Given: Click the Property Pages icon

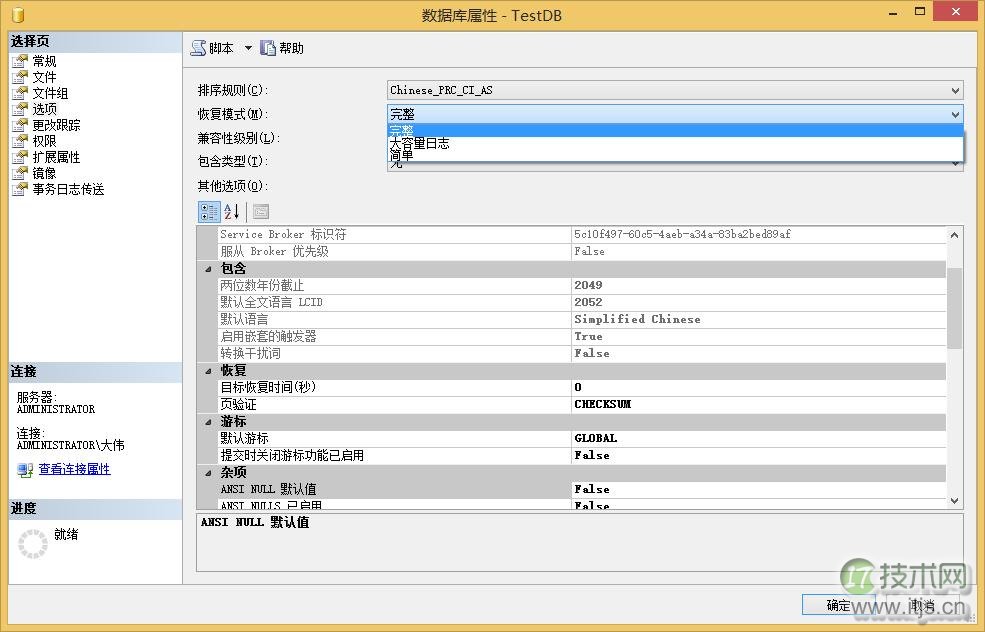Looking at the screenshot, I should point(261,212).
